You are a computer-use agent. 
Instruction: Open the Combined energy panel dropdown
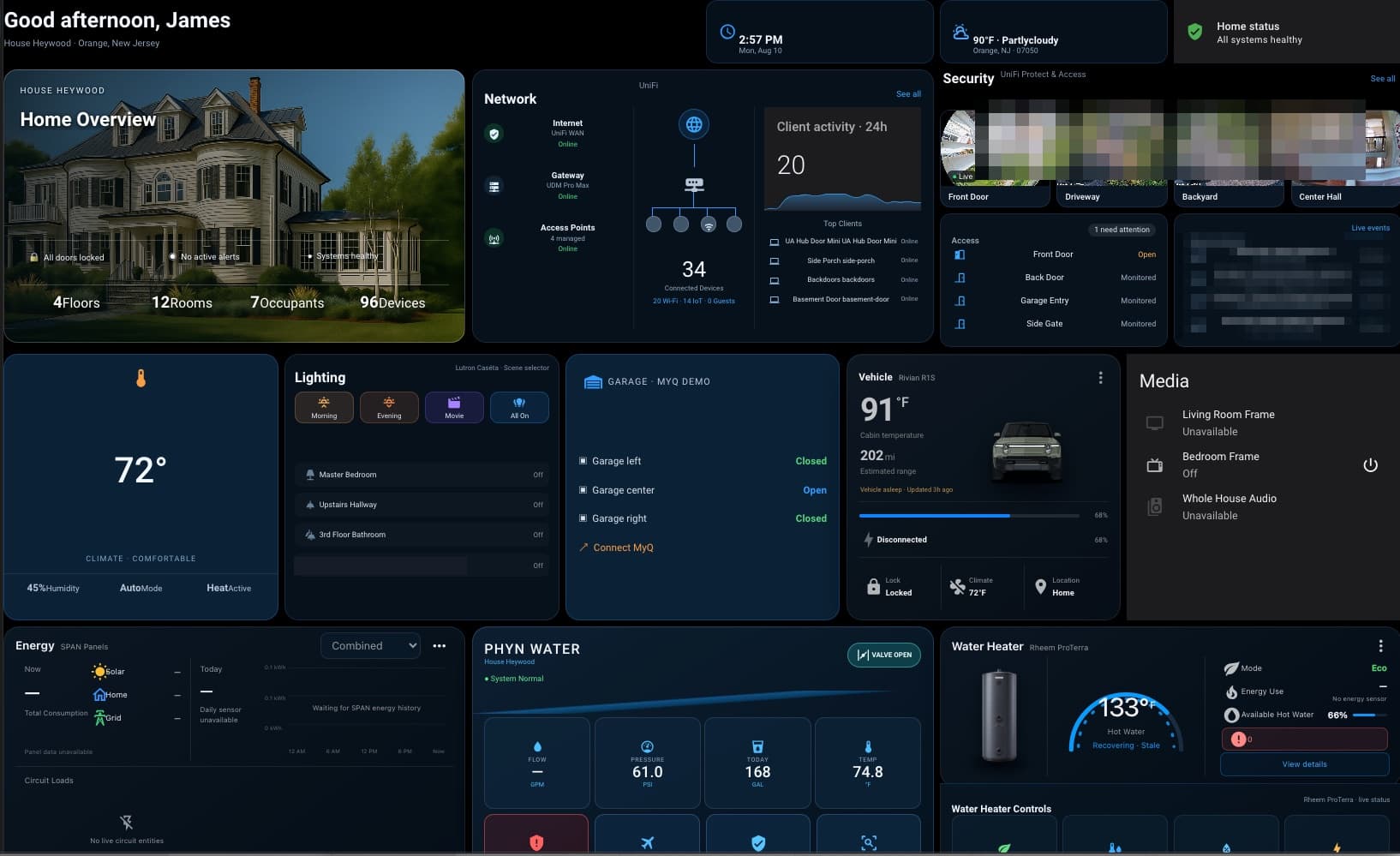371,646
